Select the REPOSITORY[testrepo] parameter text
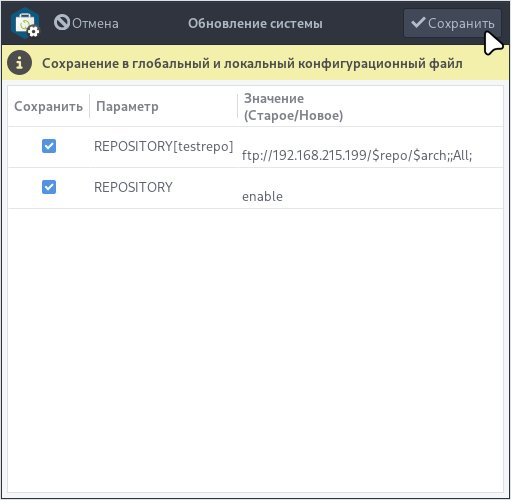Image resolution: width=511 pixels, height=500 pixels. point(163,146)
